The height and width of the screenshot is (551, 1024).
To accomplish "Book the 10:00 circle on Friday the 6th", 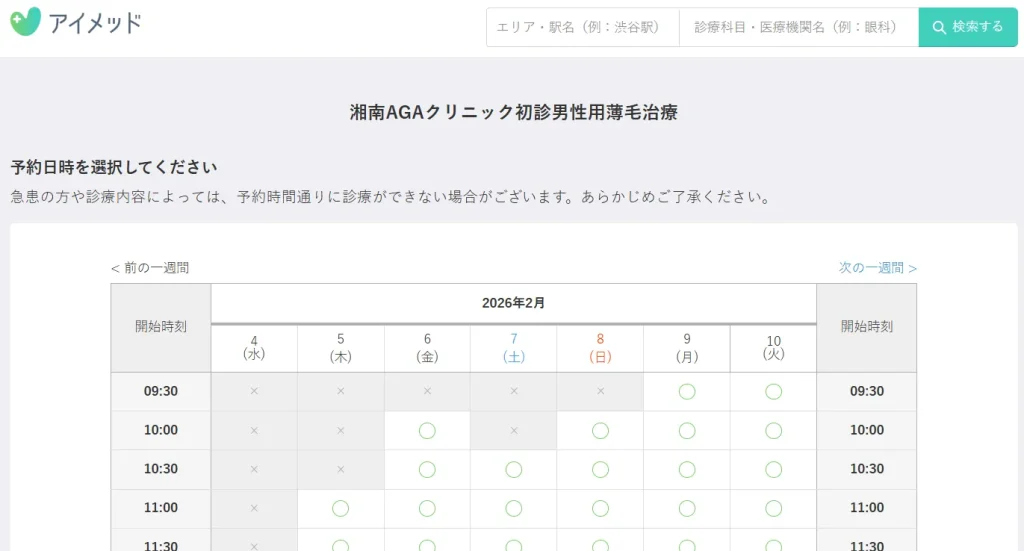I will pos(427,430).
